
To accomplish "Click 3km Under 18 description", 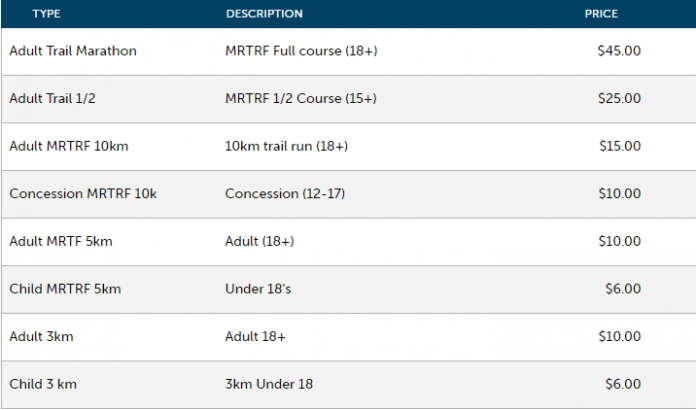I will pos(269,384).
